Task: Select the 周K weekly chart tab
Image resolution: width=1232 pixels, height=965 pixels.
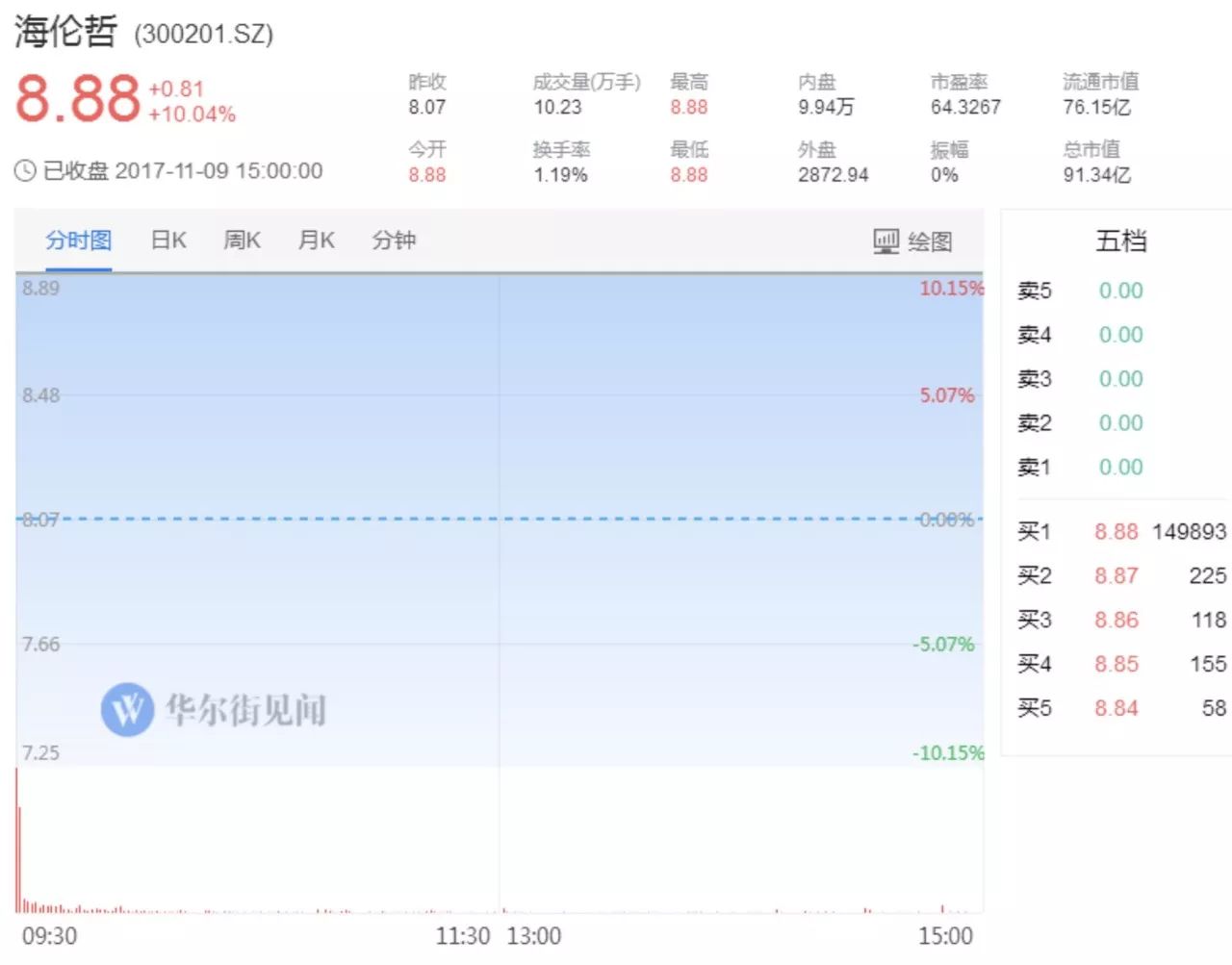Action: [242, 241]
